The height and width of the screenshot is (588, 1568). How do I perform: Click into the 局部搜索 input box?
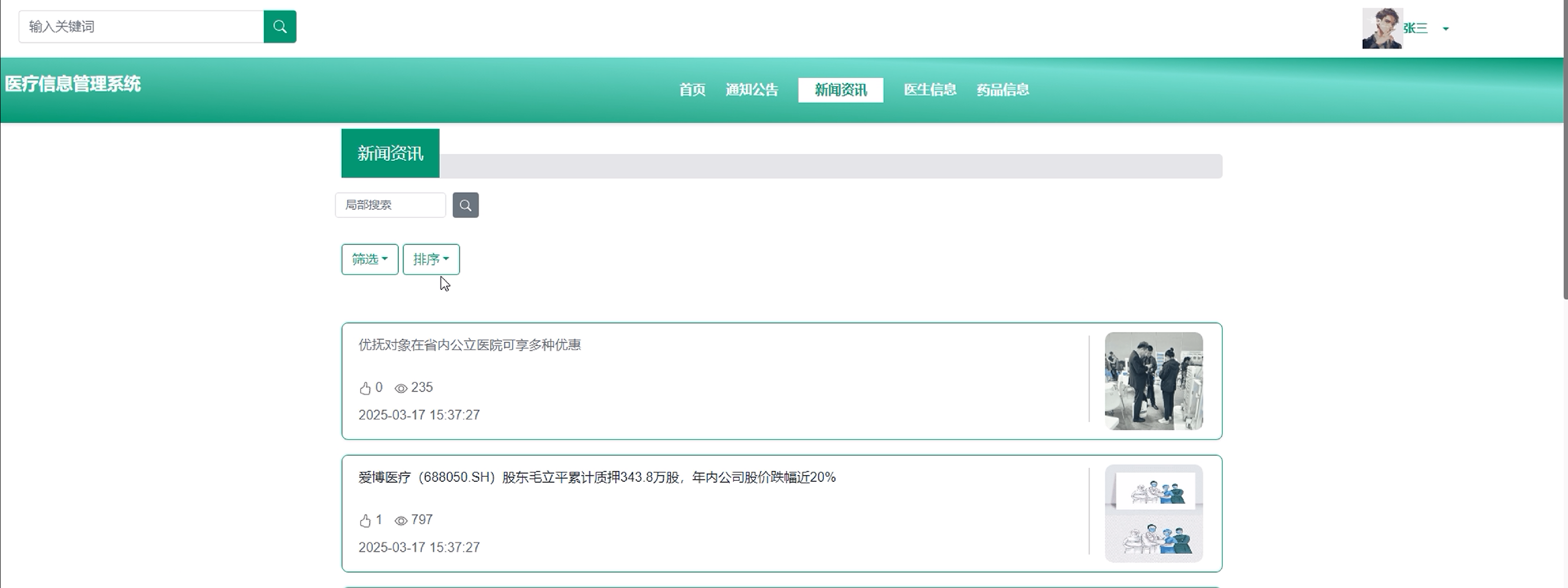point(390,205)
